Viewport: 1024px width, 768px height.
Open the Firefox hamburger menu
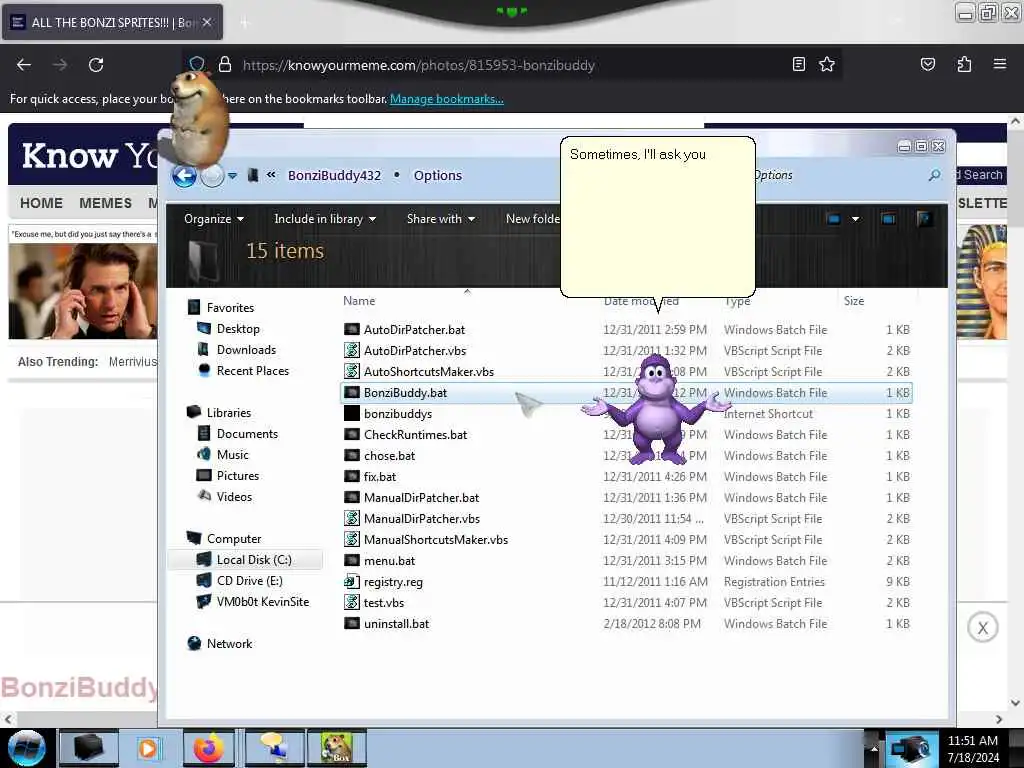pos(999,64)
